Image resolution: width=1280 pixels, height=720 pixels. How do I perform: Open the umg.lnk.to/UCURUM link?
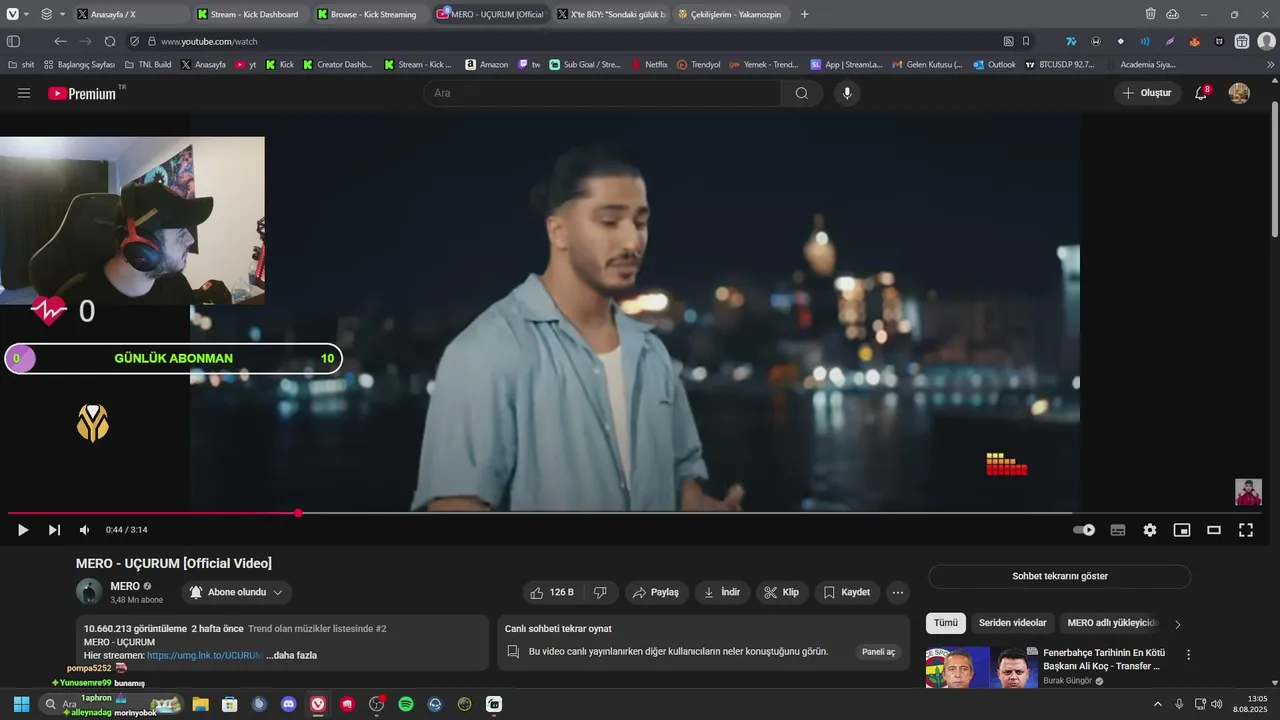coord(205,655)
